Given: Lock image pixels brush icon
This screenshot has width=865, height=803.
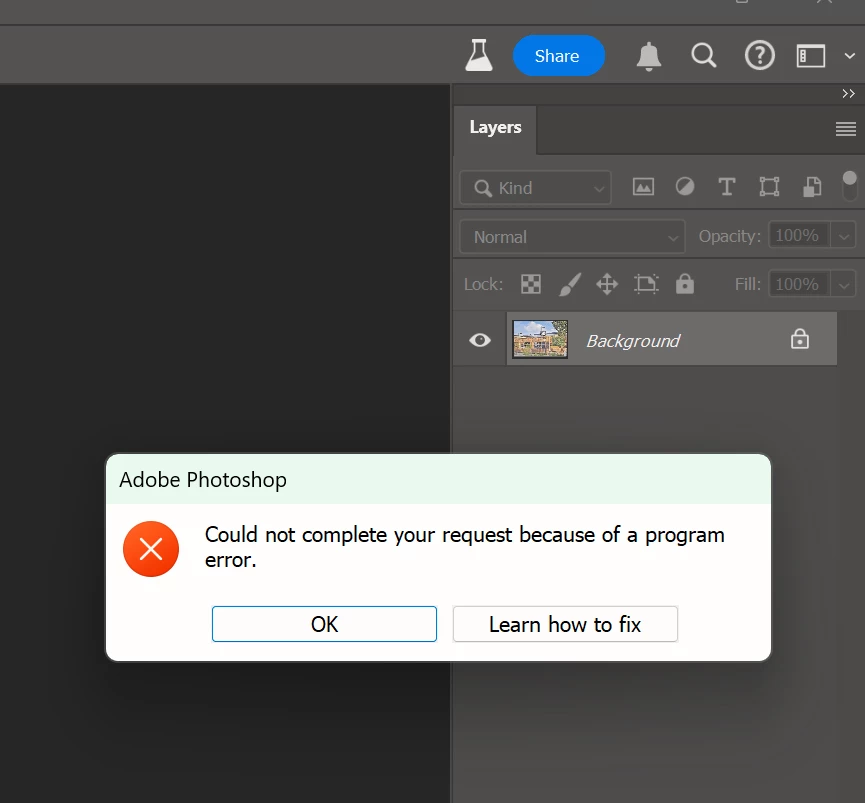Looking at the screenshot, I should (569, 284).
